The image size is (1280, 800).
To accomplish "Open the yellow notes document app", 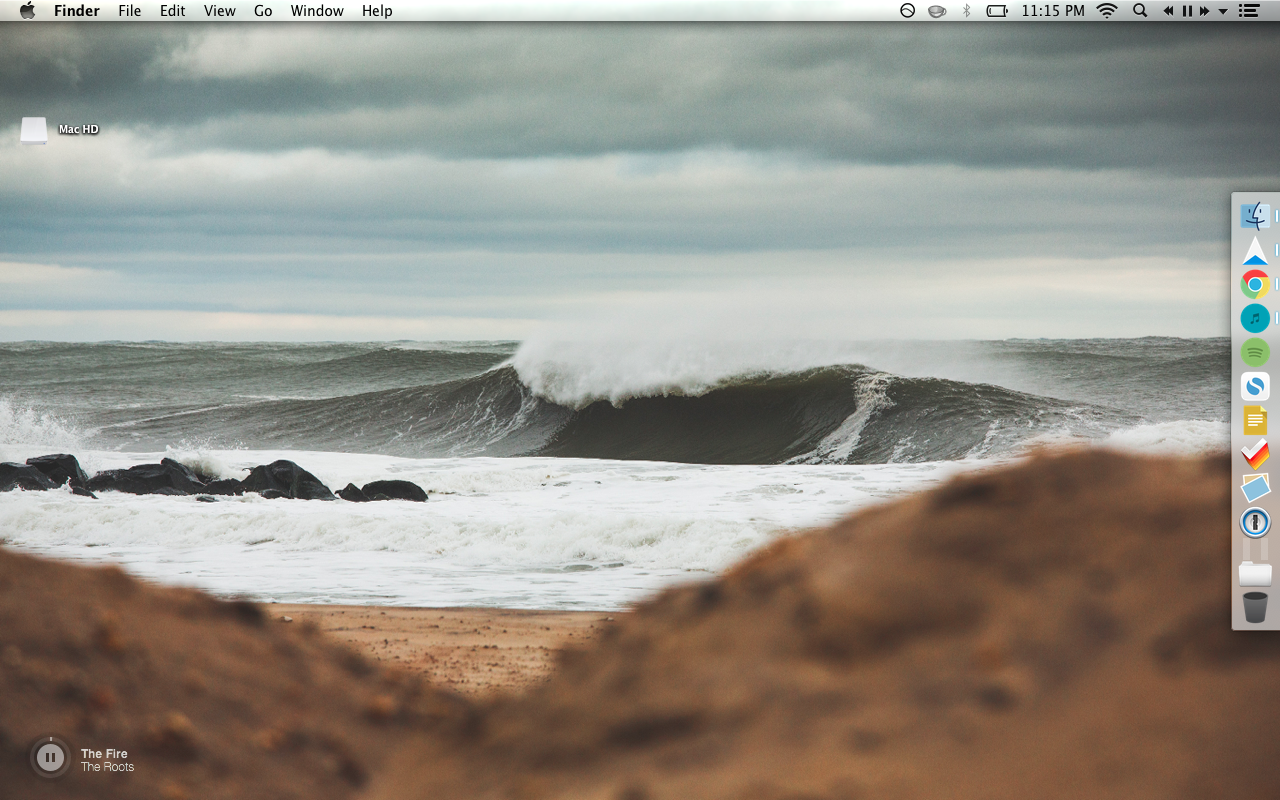I will click(1255, 420).
